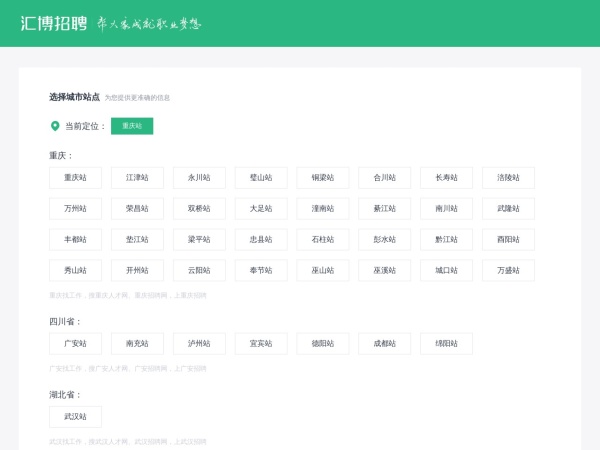Select 酉阳站 station

[508, 240]
